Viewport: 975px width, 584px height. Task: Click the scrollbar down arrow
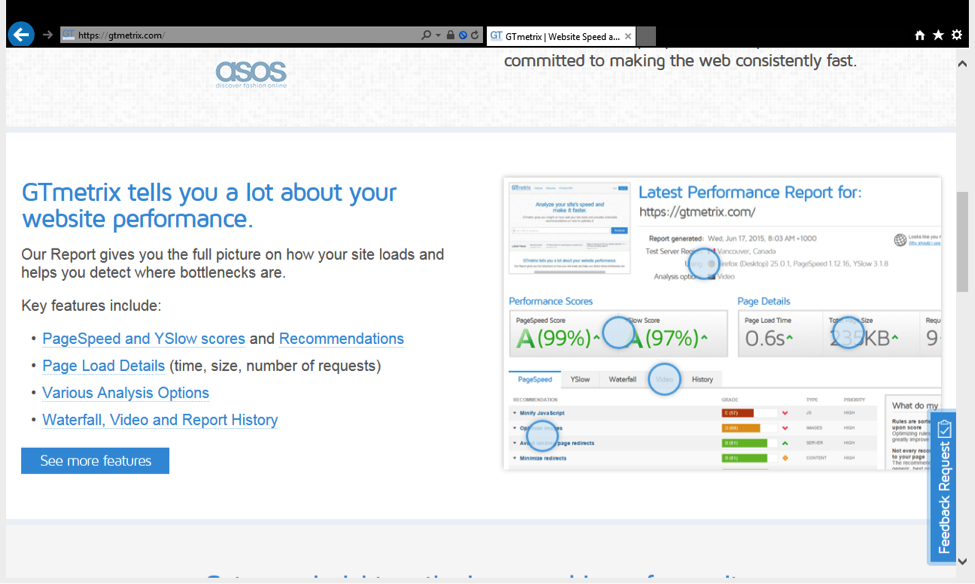962,561
